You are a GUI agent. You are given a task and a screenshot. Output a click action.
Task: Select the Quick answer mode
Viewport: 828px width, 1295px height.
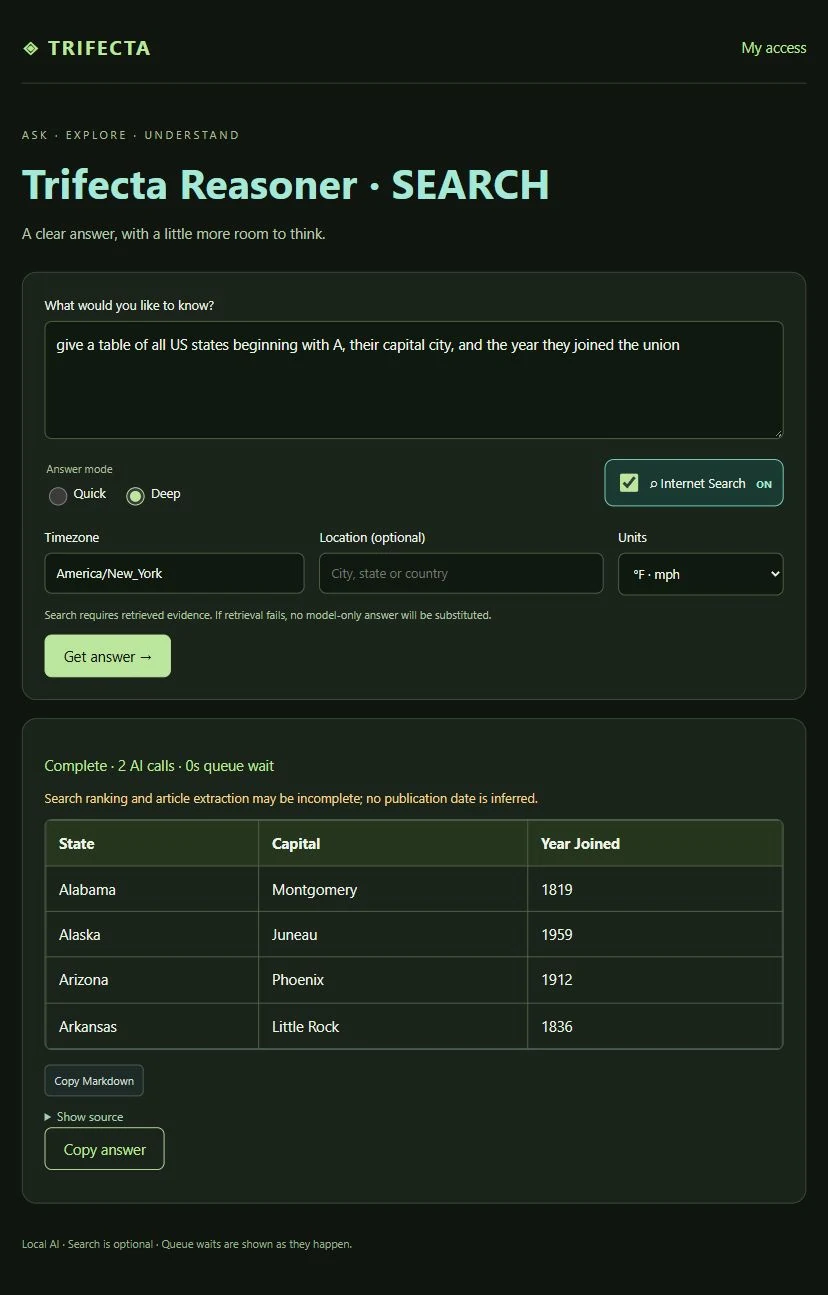point(58,495)
